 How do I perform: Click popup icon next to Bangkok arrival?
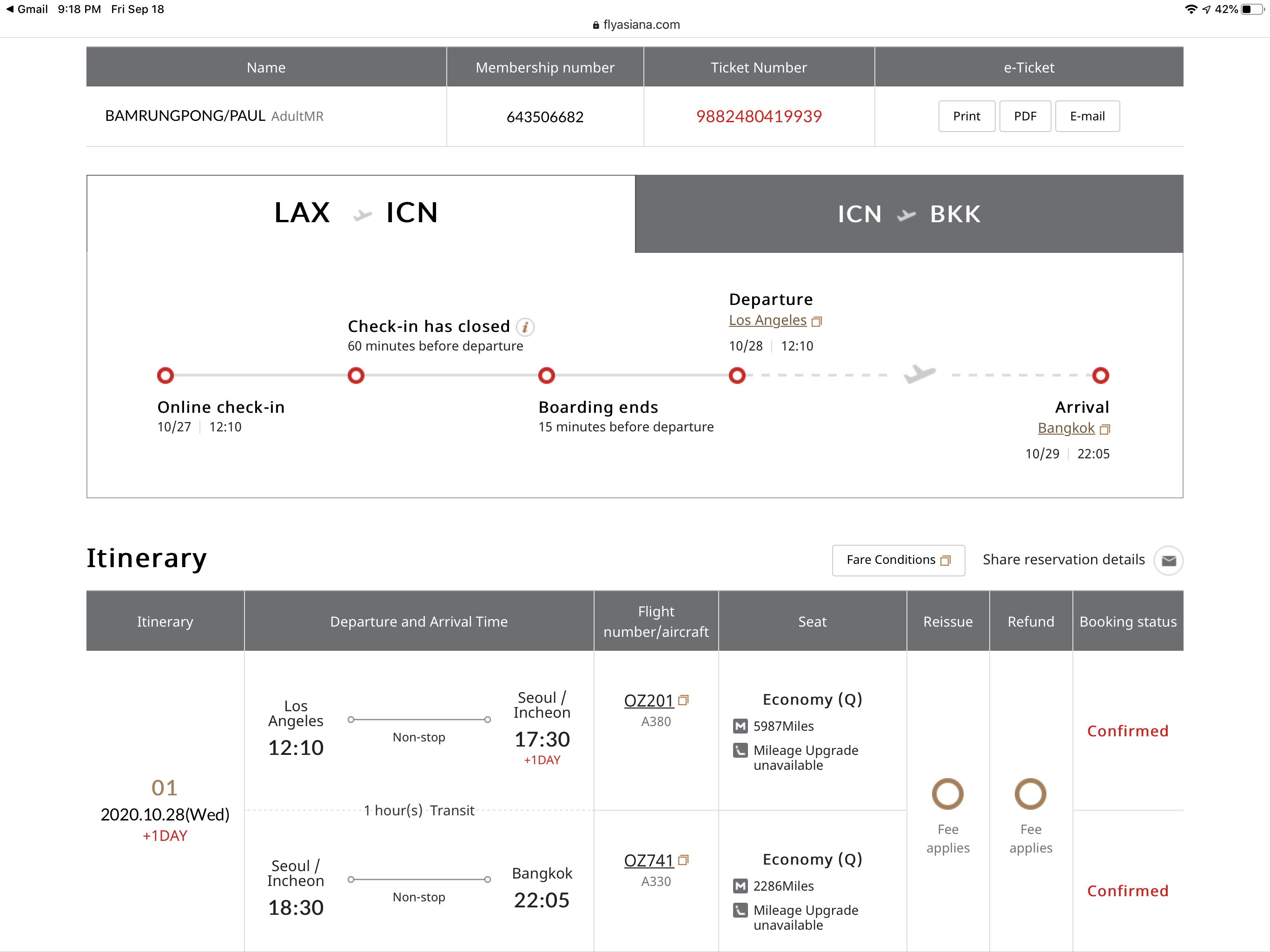pyautogui.click(x=1104, y=429)
